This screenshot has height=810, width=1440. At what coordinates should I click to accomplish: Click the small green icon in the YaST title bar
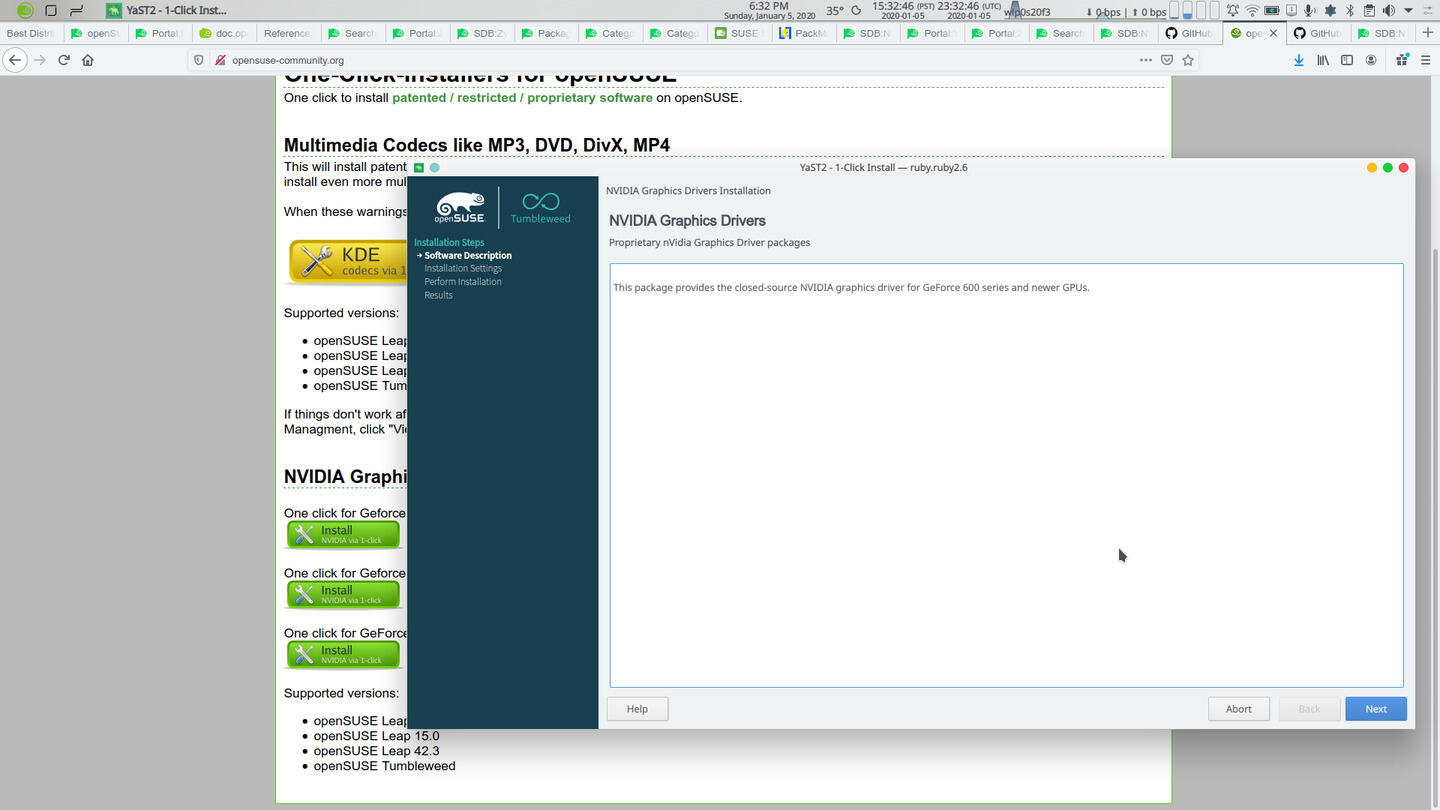[419, 167]
